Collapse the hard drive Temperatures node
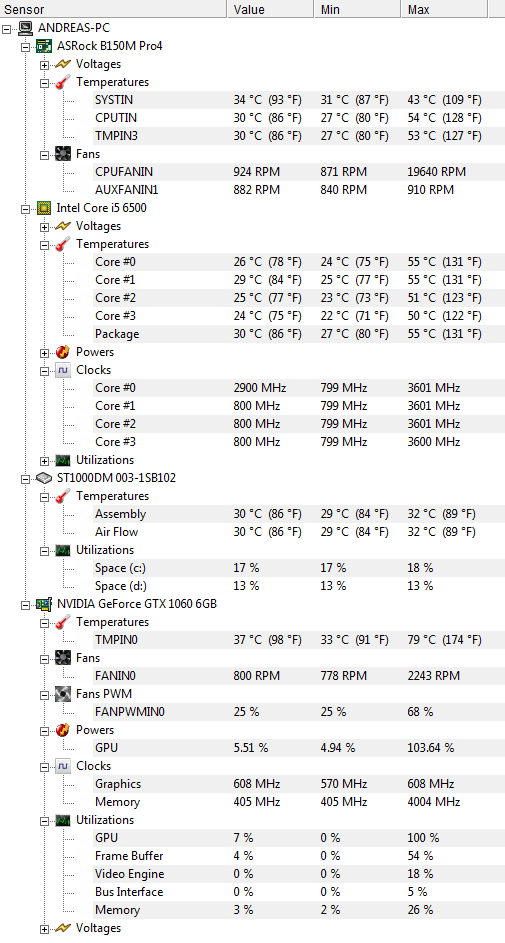505x943 pixels. pos(44,497)
